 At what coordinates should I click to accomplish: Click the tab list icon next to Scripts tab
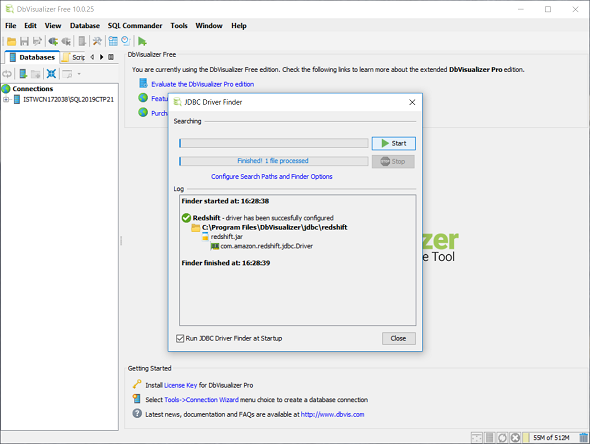(x=111, y=57)
